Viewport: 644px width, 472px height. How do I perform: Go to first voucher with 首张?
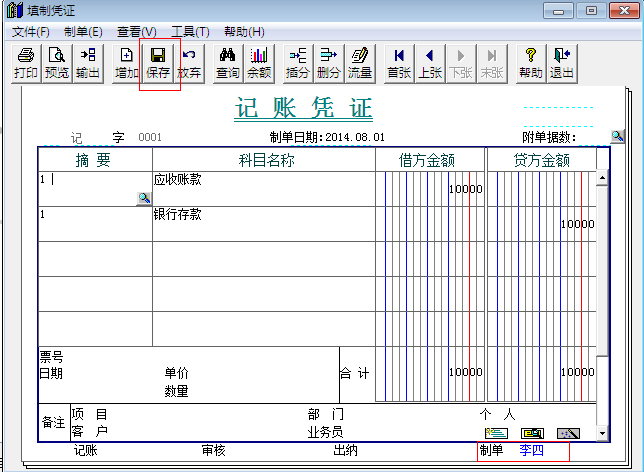coord(399,63)
